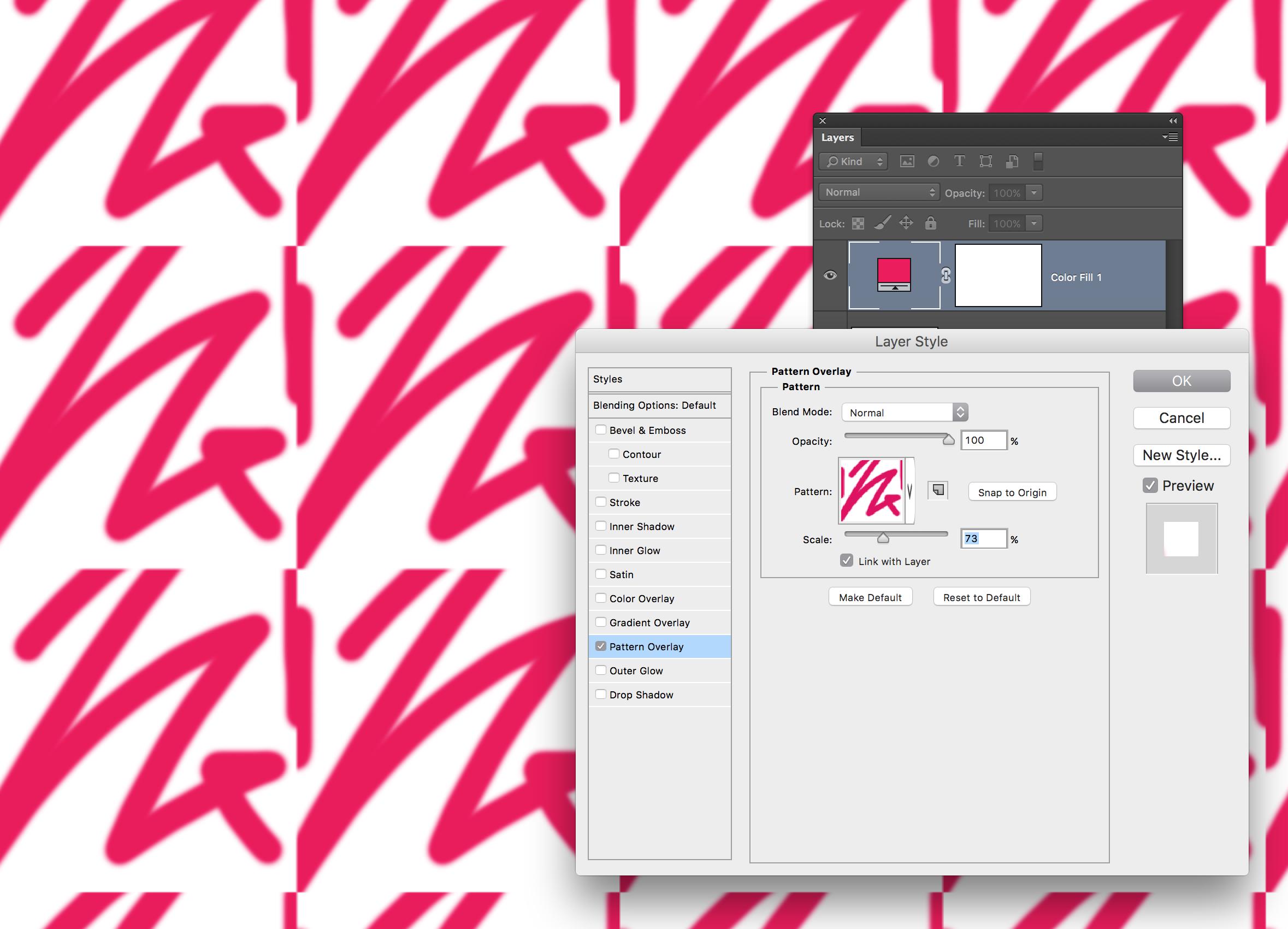Select the filter for pixel layers icon
1288x929 pixels.
(x=907, y=161)
